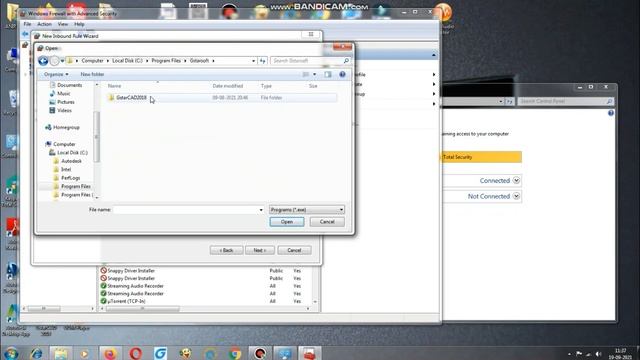Open Firefox from the taskbar
640x360 pixels.
(110, 353)
